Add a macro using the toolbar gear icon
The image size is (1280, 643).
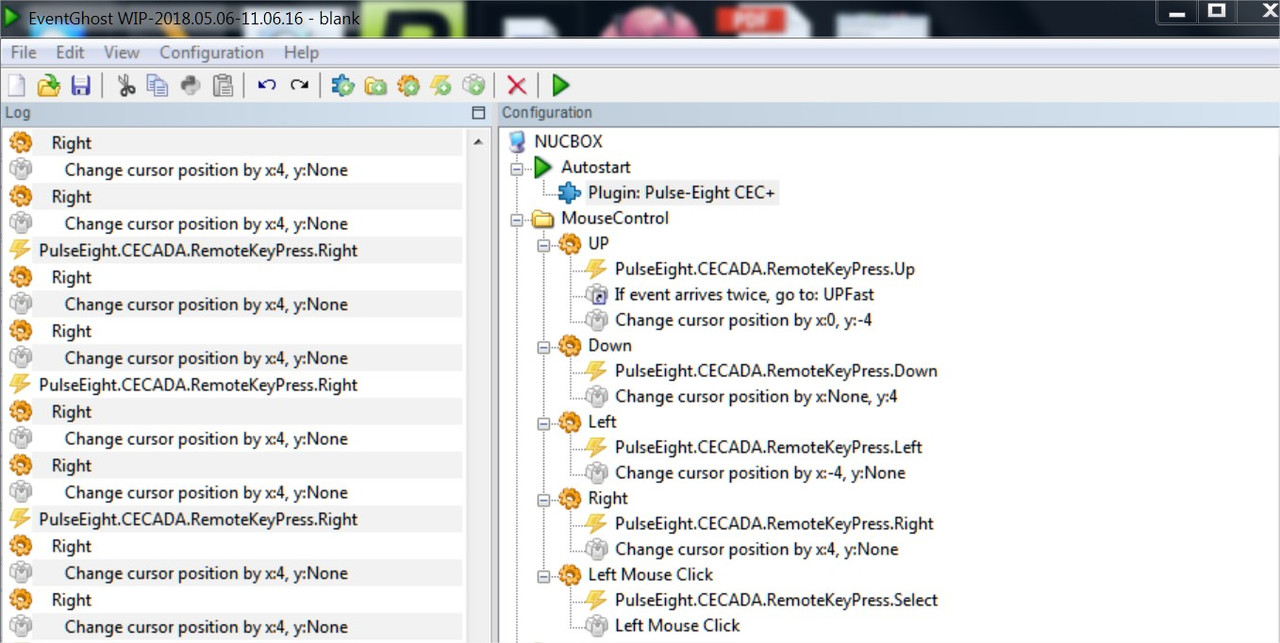point(408,86)
